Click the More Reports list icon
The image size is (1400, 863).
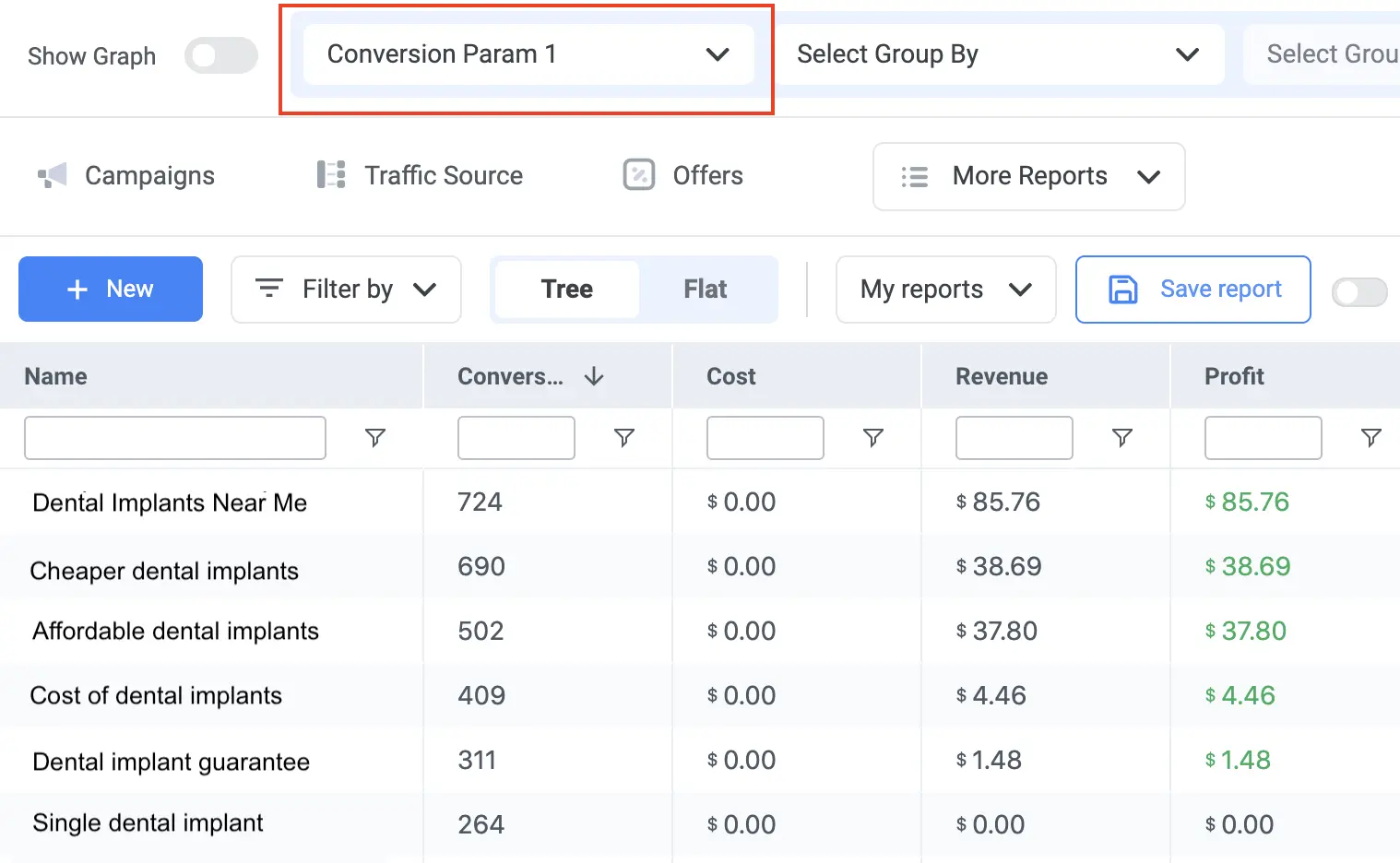click(x=915, y=176)
